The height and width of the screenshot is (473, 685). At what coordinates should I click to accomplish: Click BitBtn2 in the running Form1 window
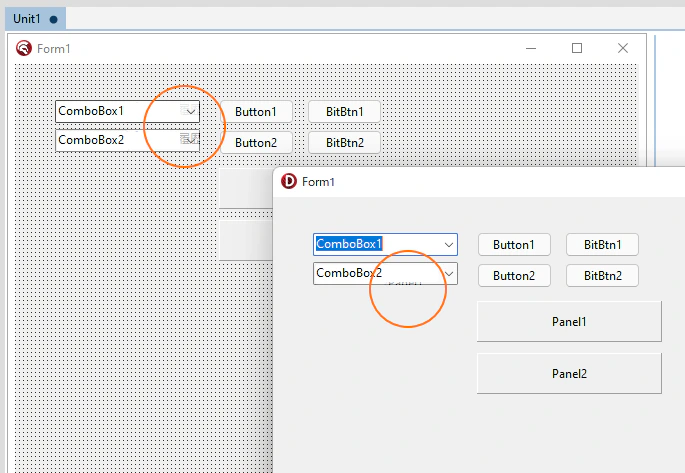point(602,276)
